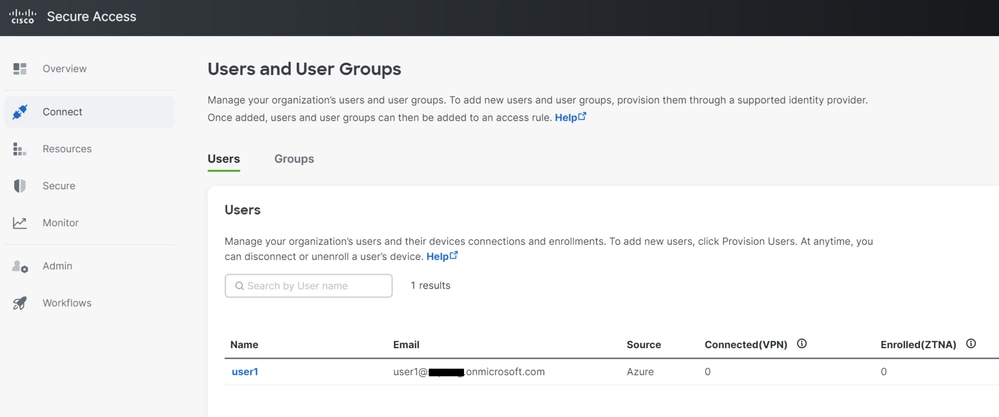Click the Email column header

pos(406,344)
